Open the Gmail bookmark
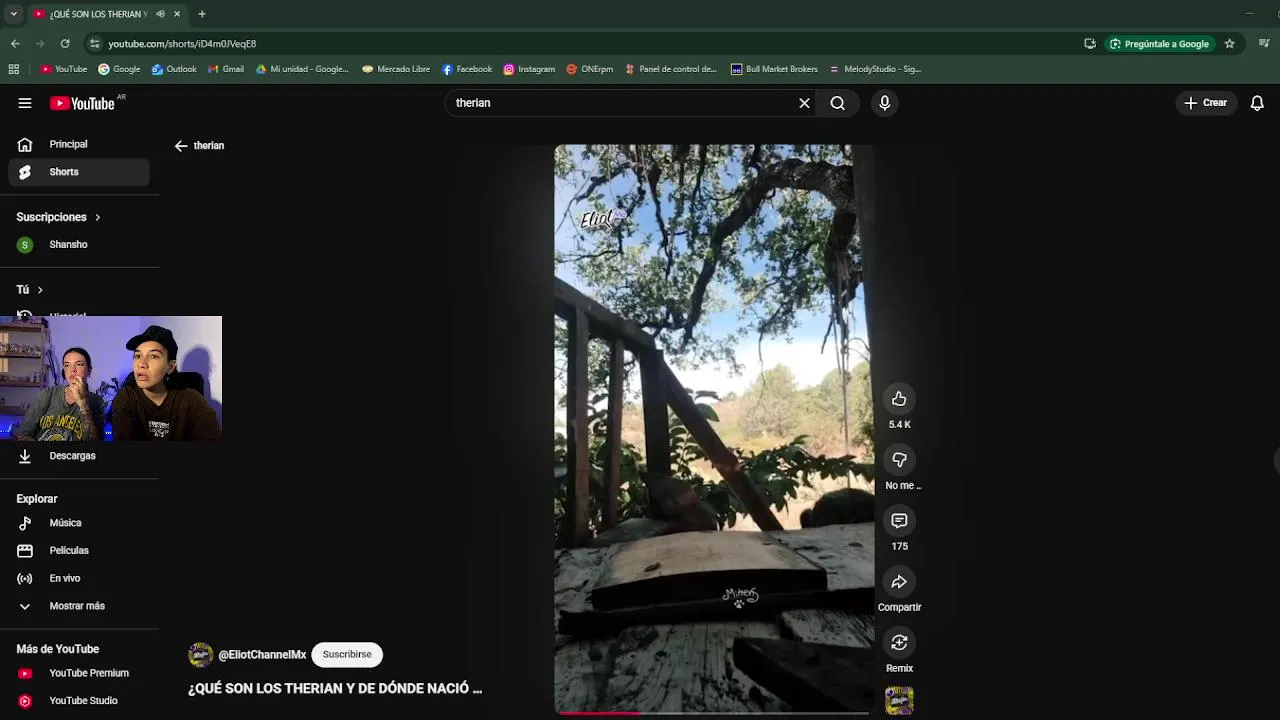This screenshot has width=1280, height=720. coord(226,69)
